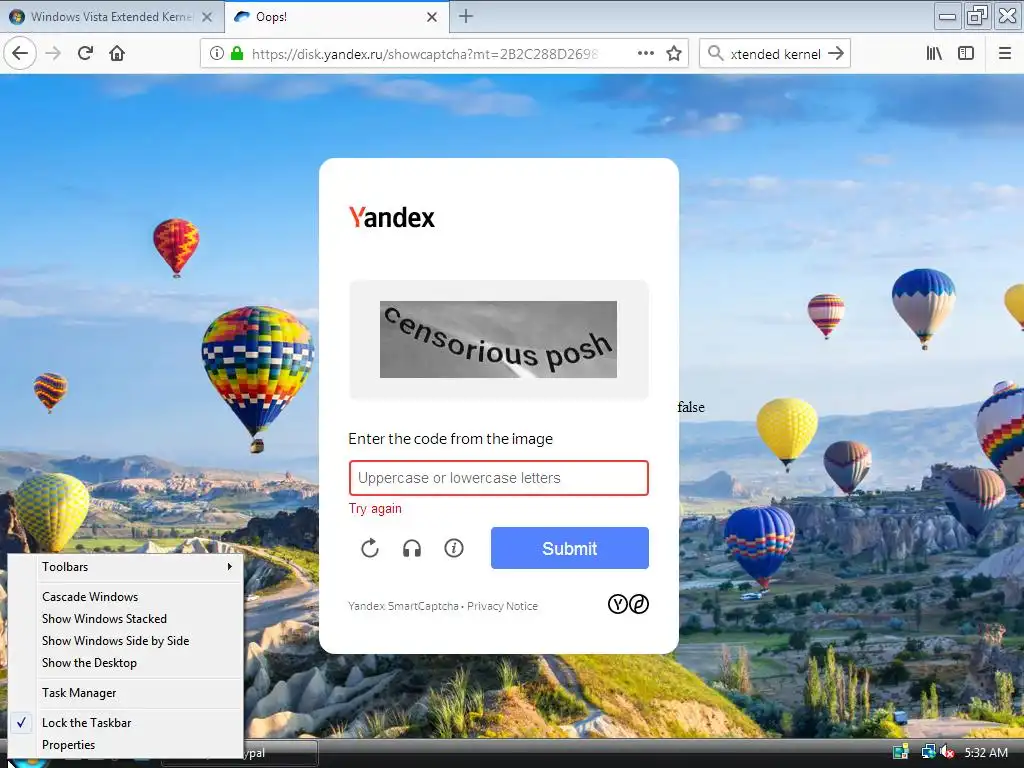Select the Oops! tab
The height and width of the screenshot is (768, 1024).
click(x=336, y=17)
